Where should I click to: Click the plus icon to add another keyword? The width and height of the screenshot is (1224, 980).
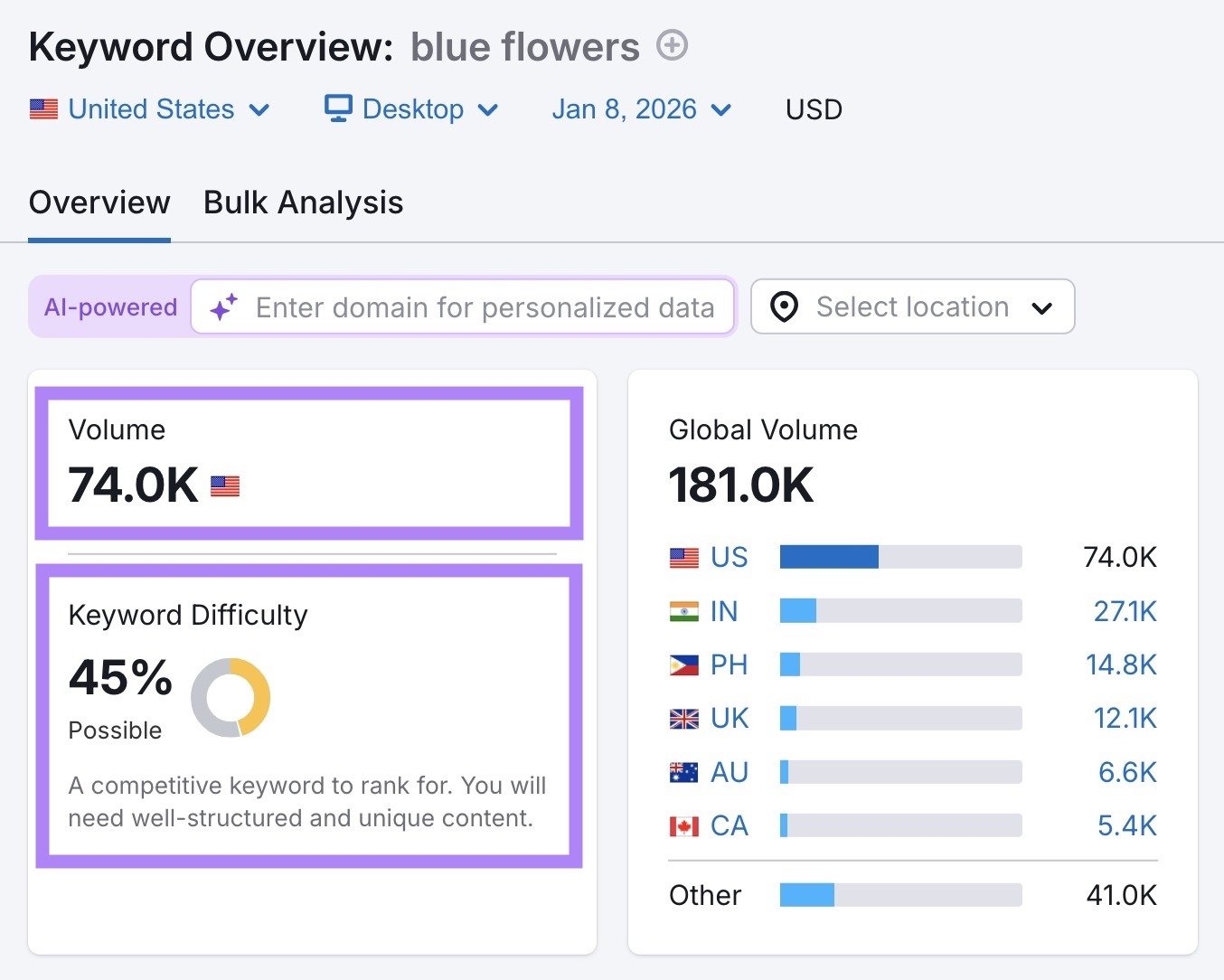672,45
